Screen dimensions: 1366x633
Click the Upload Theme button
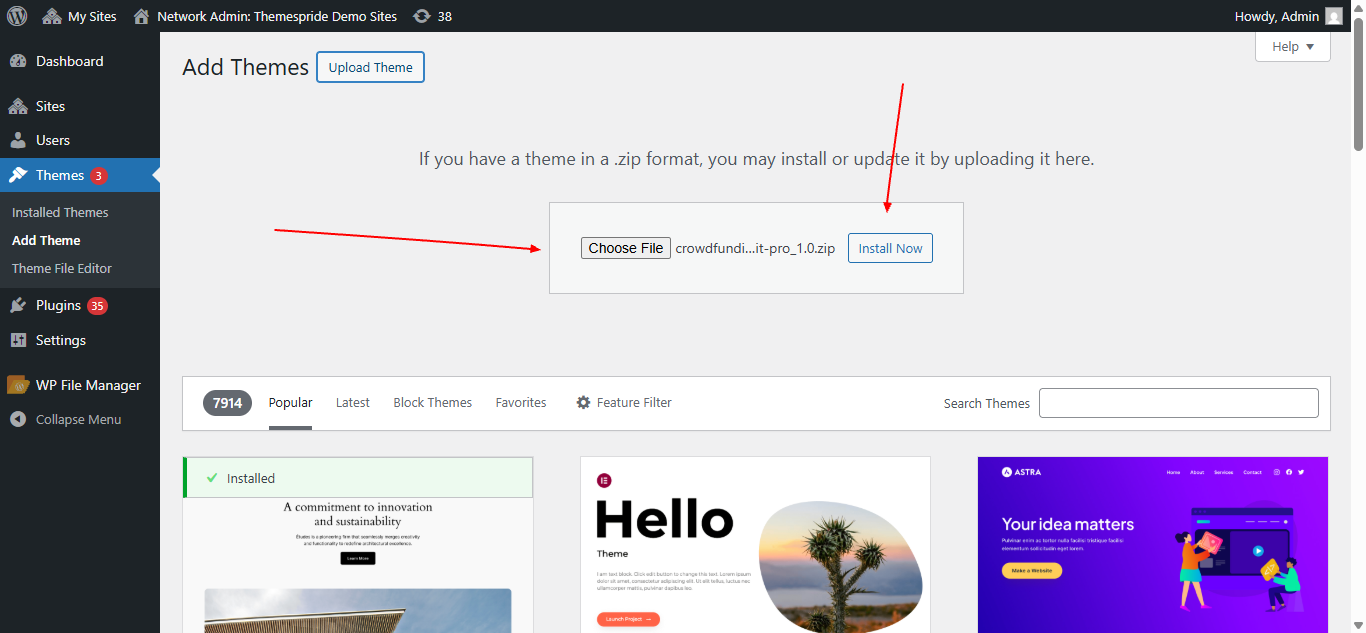370,67
